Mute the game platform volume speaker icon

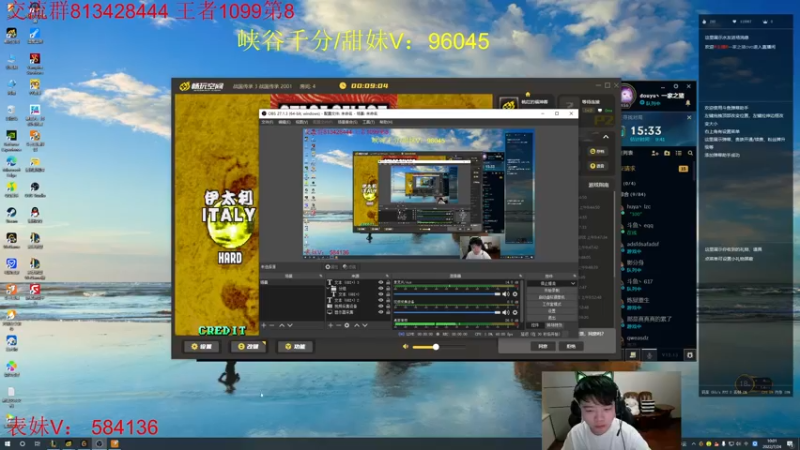coord(406,346)
